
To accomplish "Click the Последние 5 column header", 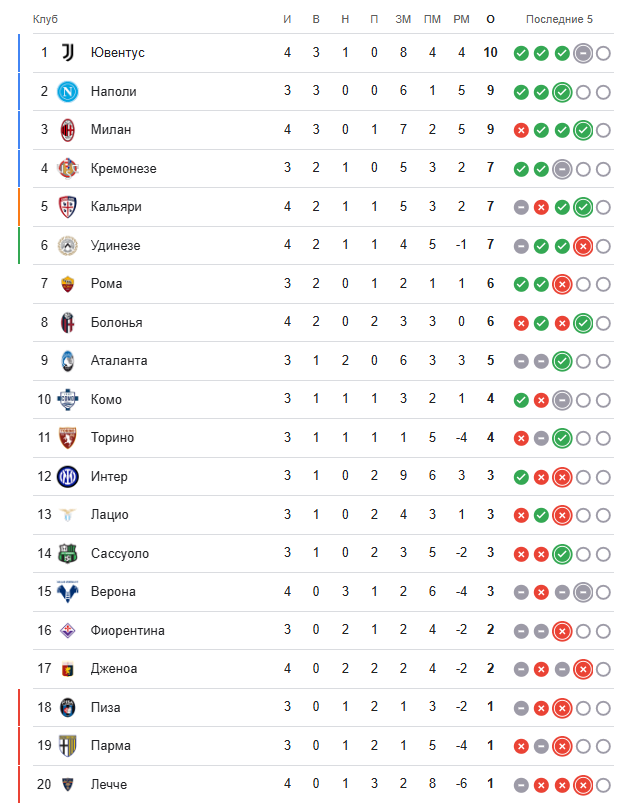I will pos(560,19).
